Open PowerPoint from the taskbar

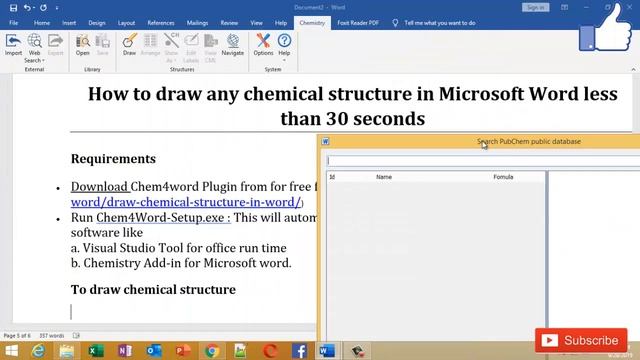[183, 351]
